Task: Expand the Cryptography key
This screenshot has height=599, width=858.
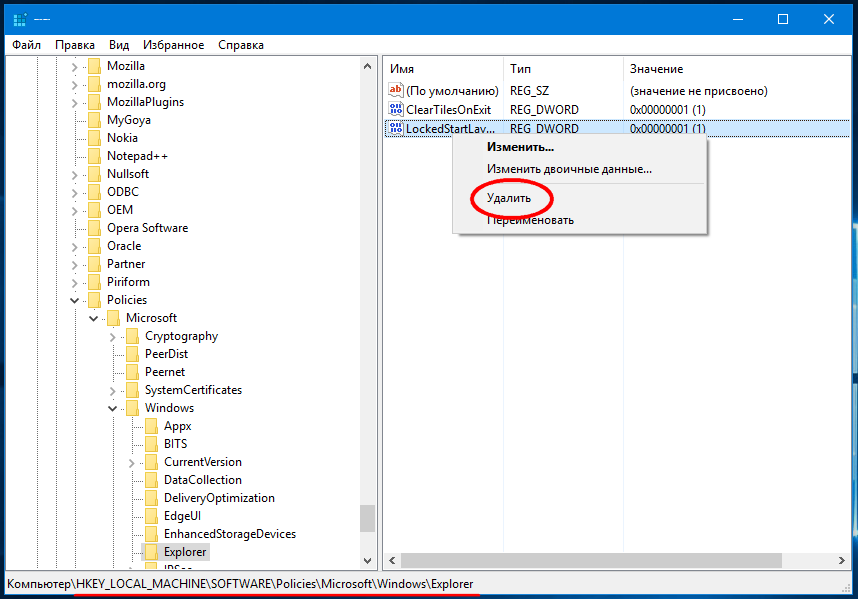Action: click(x=112, y=336)
